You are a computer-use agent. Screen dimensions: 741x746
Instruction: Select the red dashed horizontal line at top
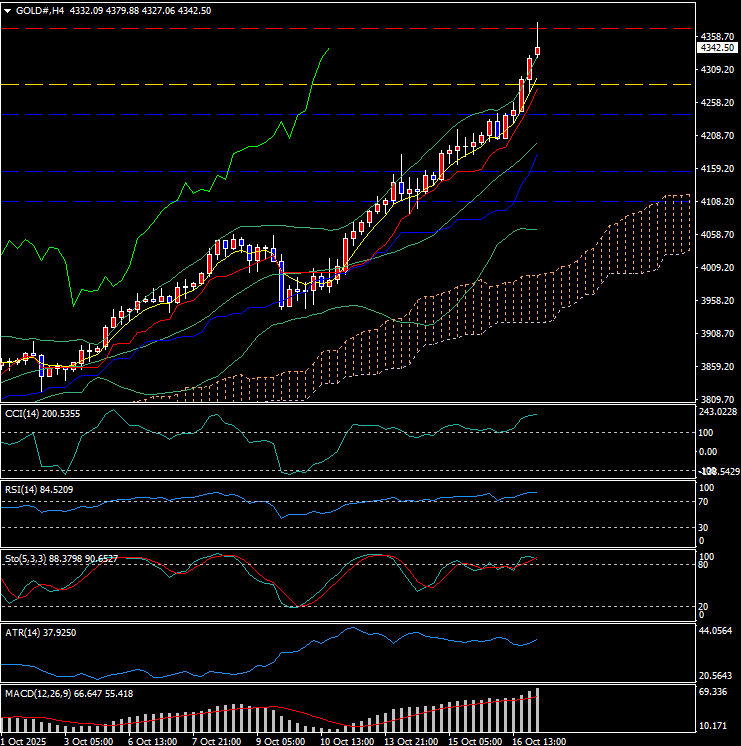300,29
